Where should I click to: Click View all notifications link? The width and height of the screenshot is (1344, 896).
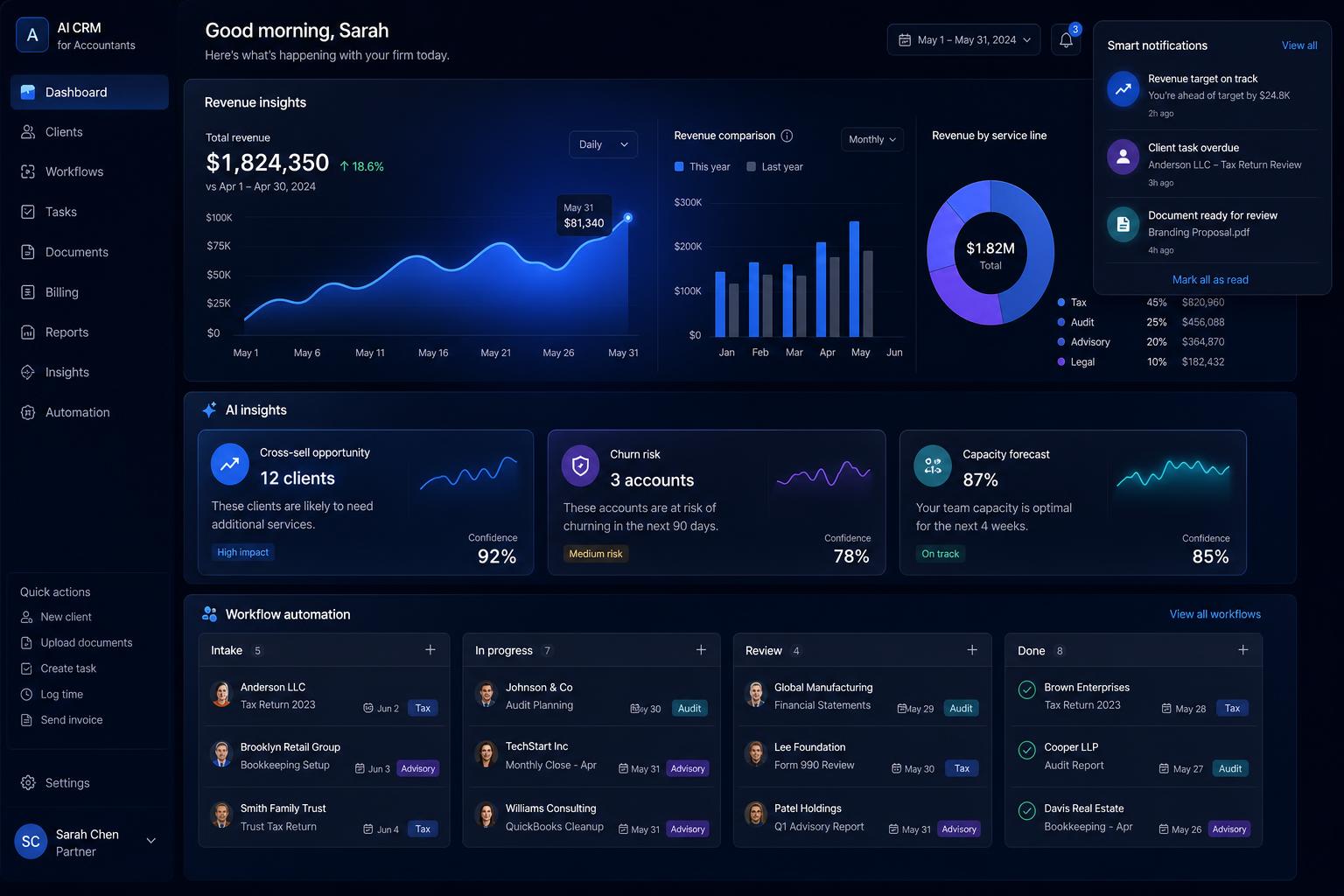pyautogui.click(x=1299, y=45)
